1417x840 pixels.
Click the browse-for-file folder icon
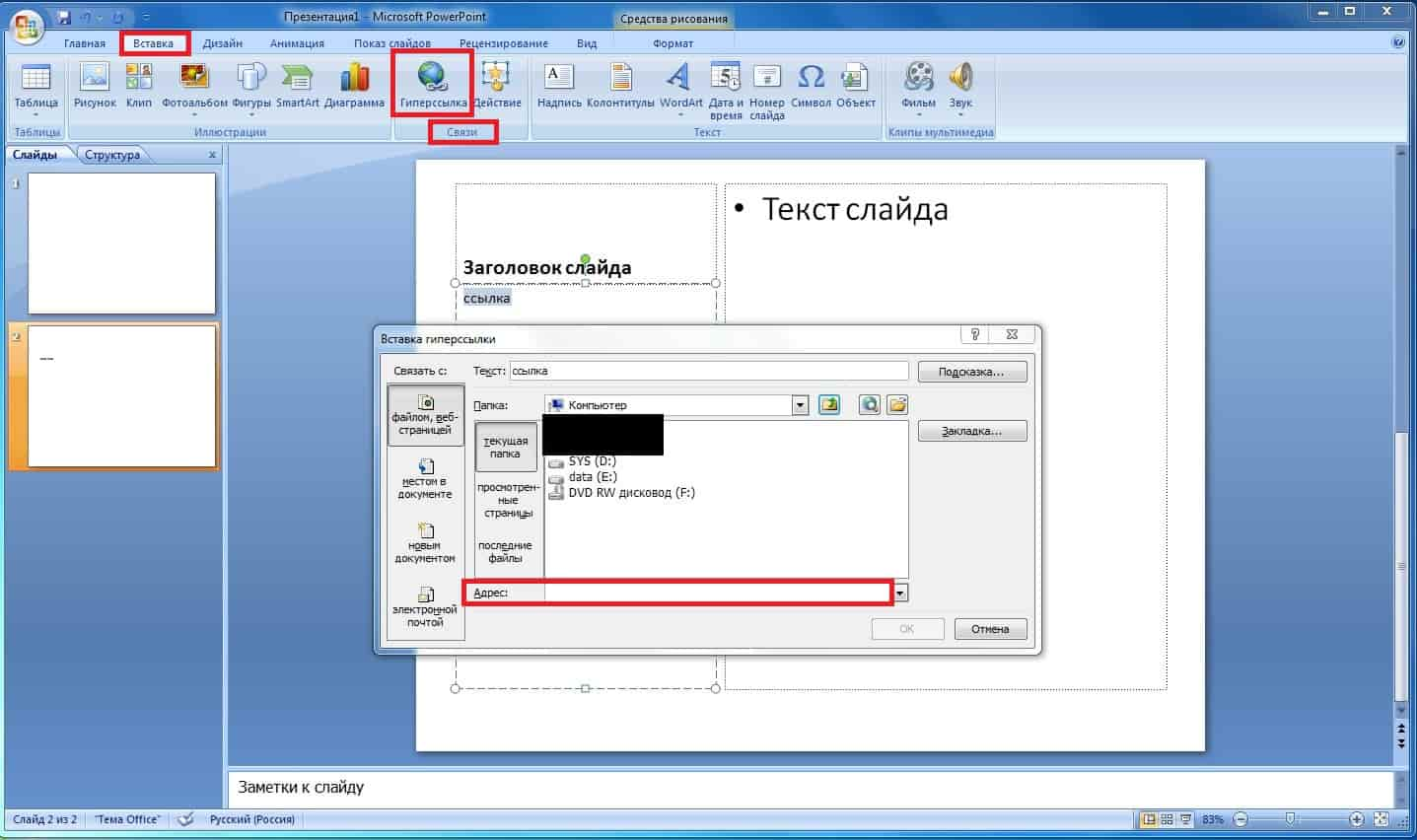(897, 404)
